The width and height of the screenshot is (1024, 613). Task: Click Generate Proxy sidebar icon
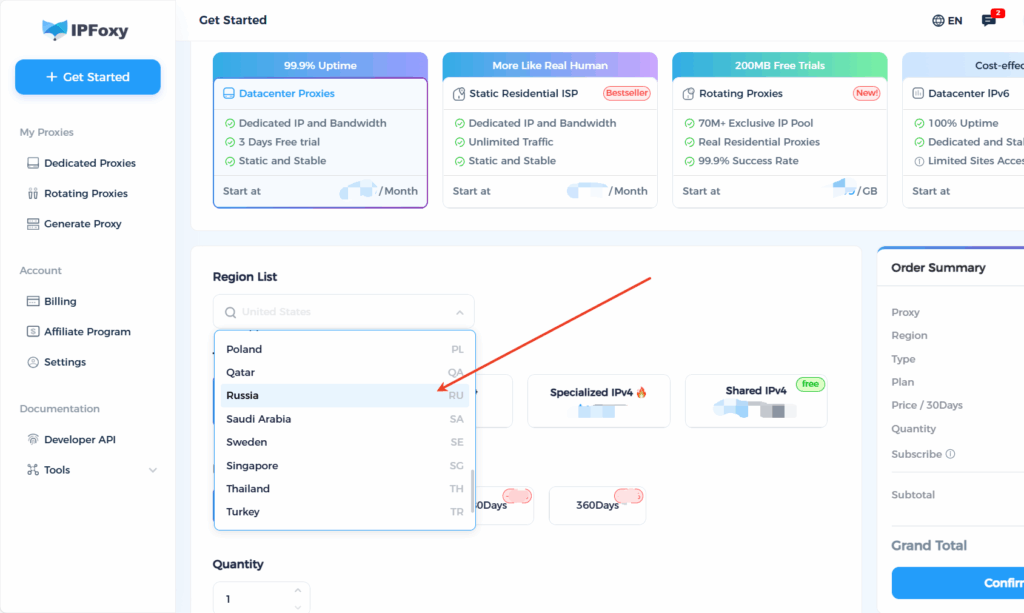click(33, 224)
